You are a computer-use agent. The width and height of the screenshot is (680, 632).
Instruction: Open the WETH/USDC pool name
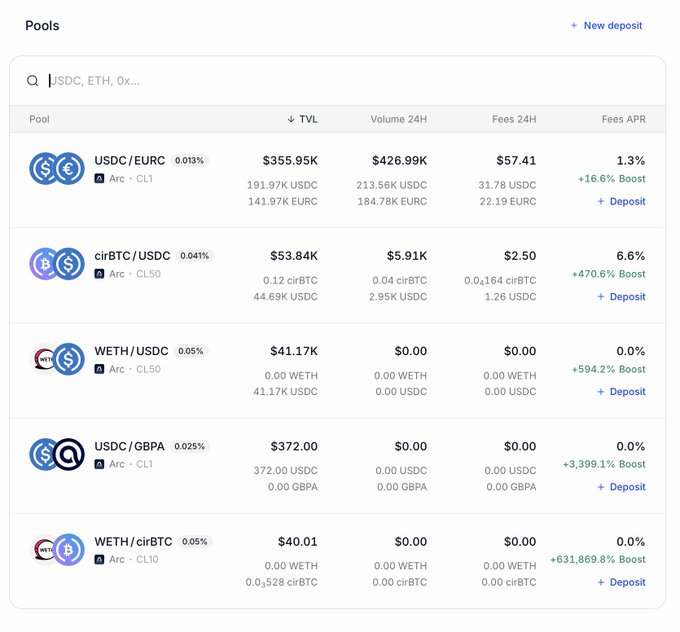click(x=131, y=351)
